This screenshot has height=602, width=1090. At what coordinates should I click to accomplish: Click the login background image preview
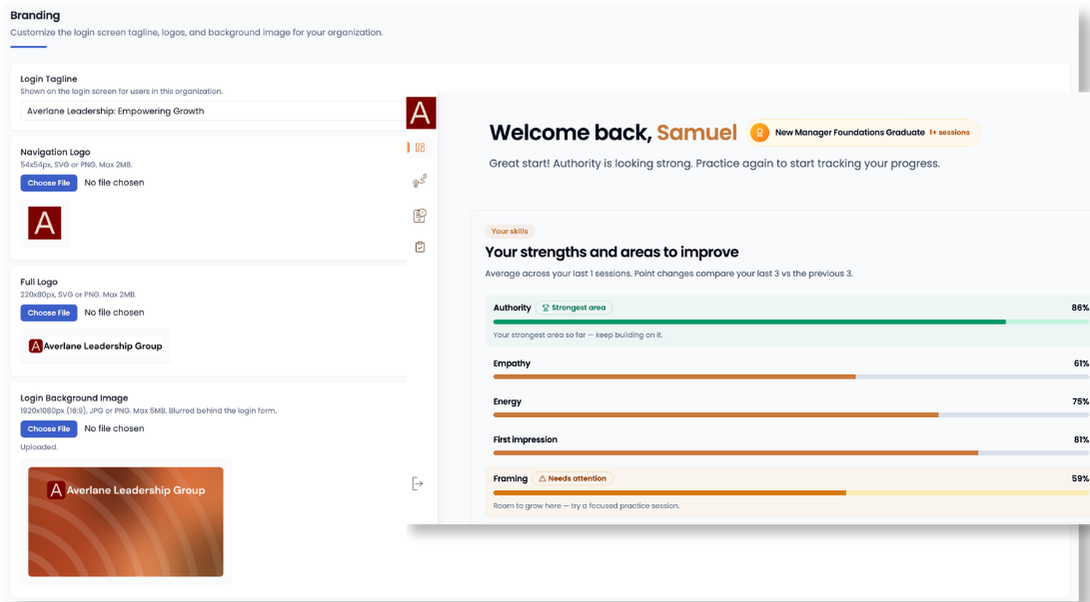tap(126, 521)
